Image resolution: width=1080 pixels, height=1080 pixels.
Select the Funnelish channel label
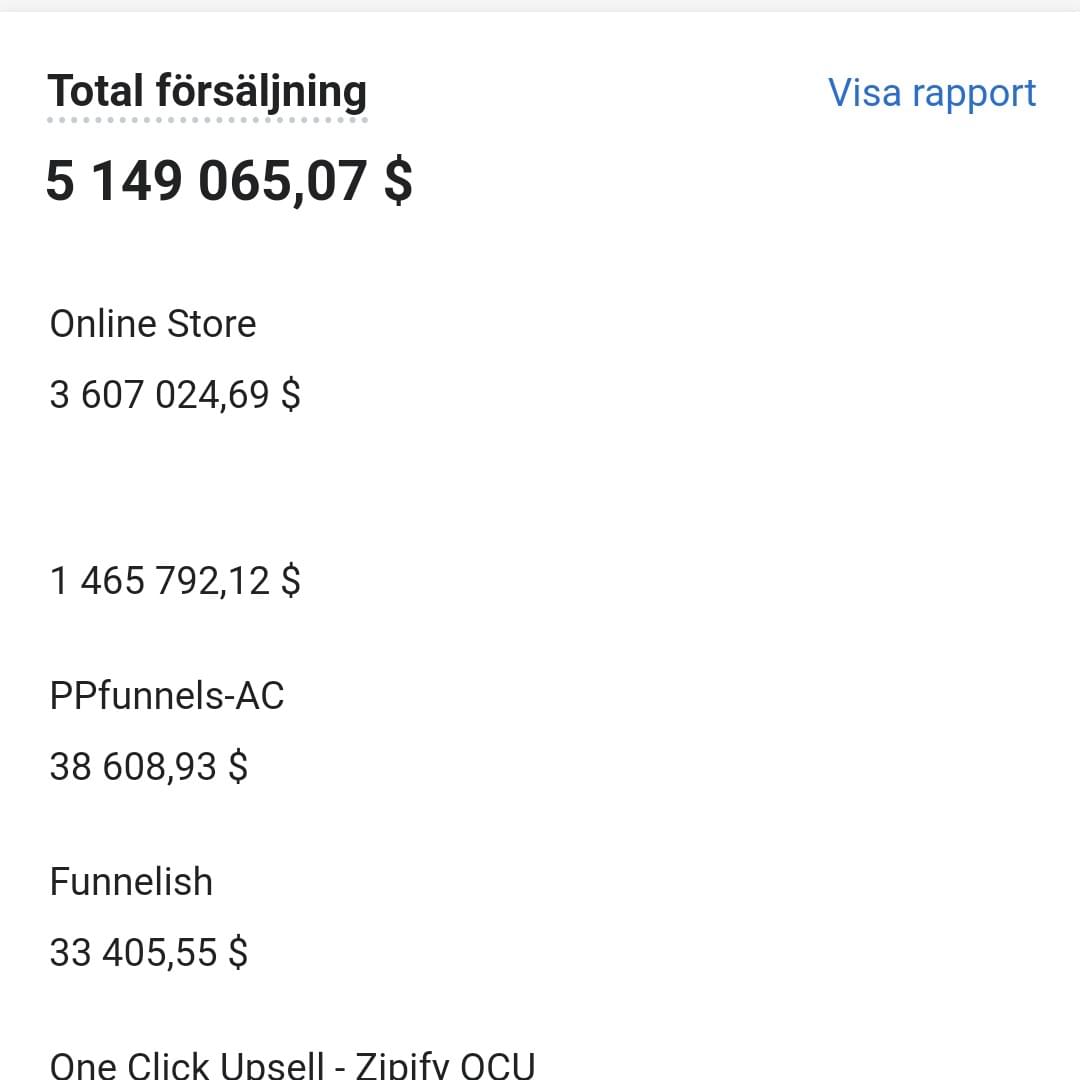131,882
